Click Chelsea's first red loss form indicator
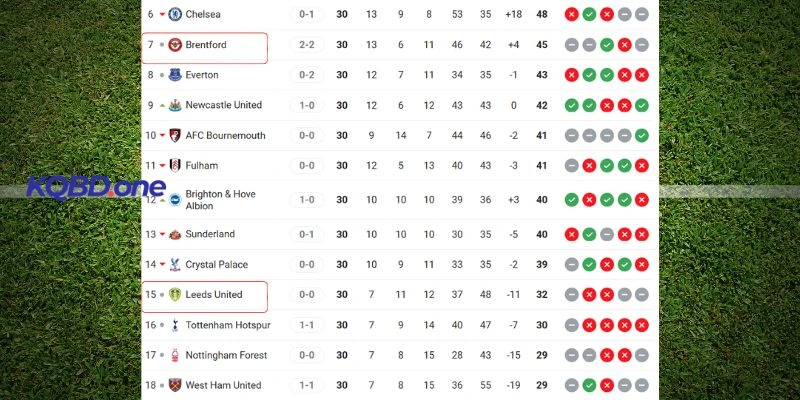This screenshot has height=400, width=800. tap(571, 14)
